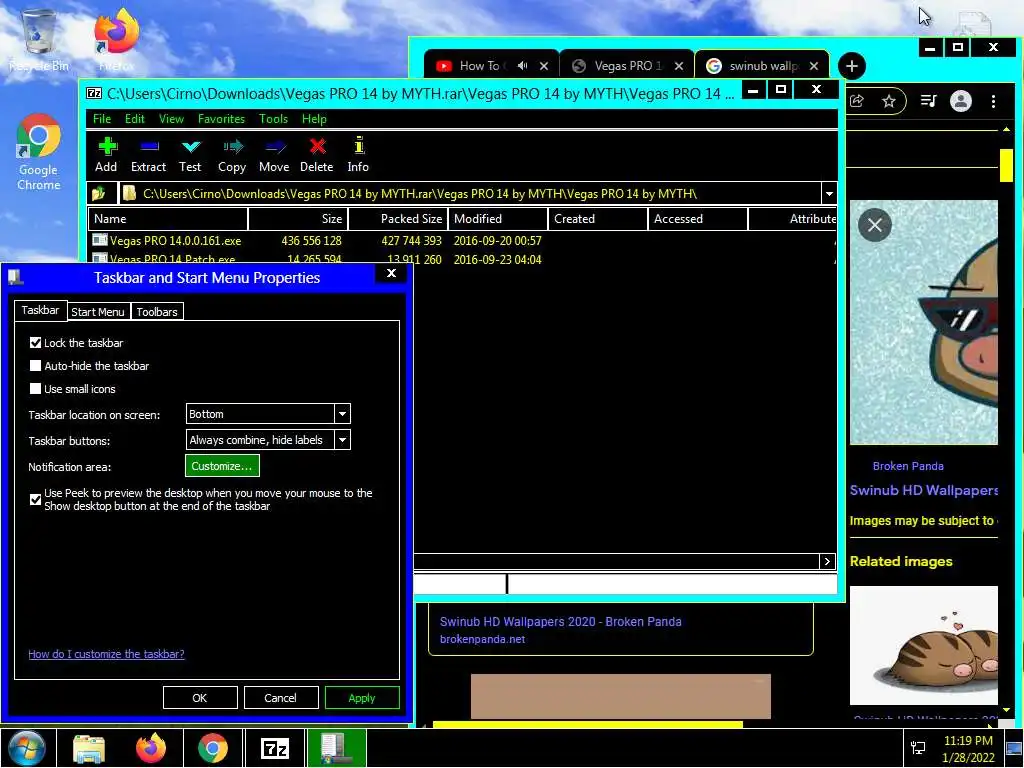Close the enlarged image preview in Chrome
This screenshot has height=768, width=1024.
point(874,225)
